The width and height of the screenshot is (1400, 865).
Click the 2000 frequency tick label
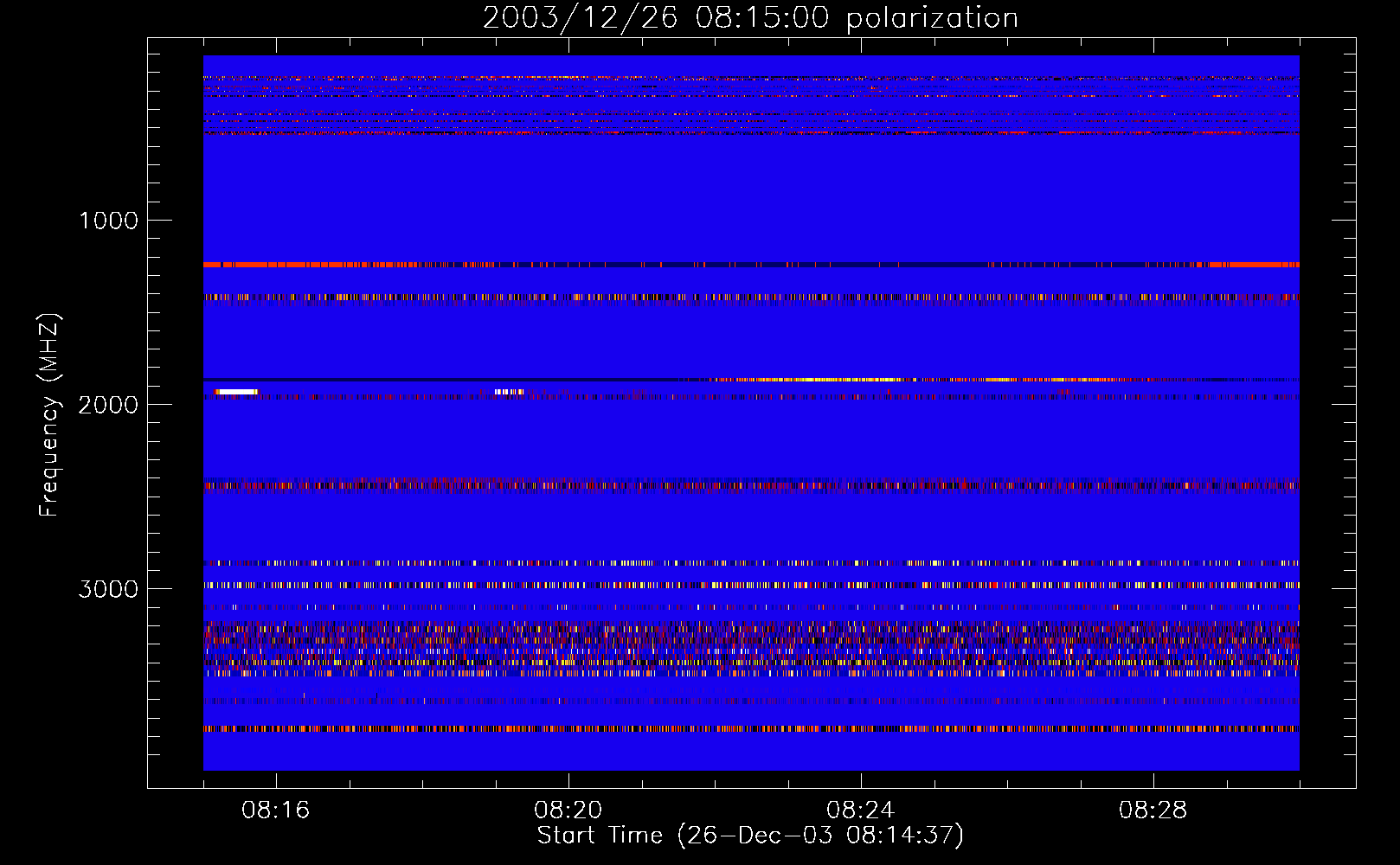[x=108, y=405]
